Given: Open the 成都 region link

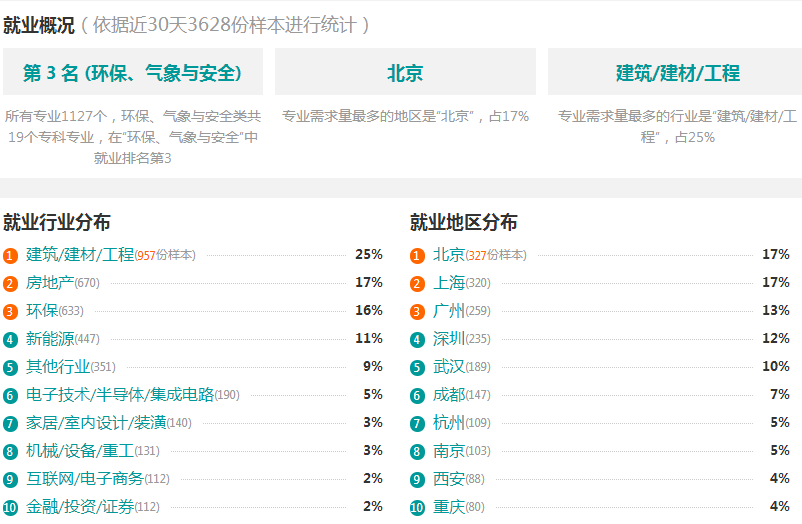Looking at the screenshot, I should (x=449, y=395).
